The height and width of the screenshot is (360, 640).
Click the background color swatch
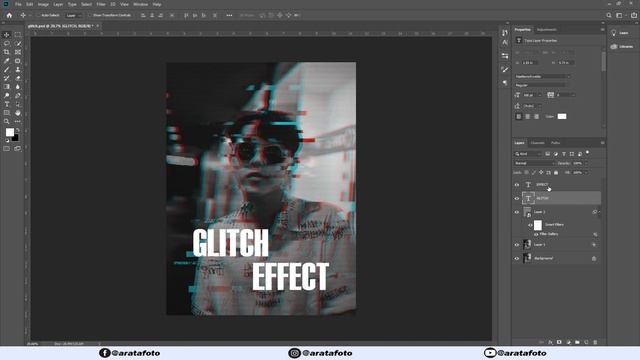[16, 139]
